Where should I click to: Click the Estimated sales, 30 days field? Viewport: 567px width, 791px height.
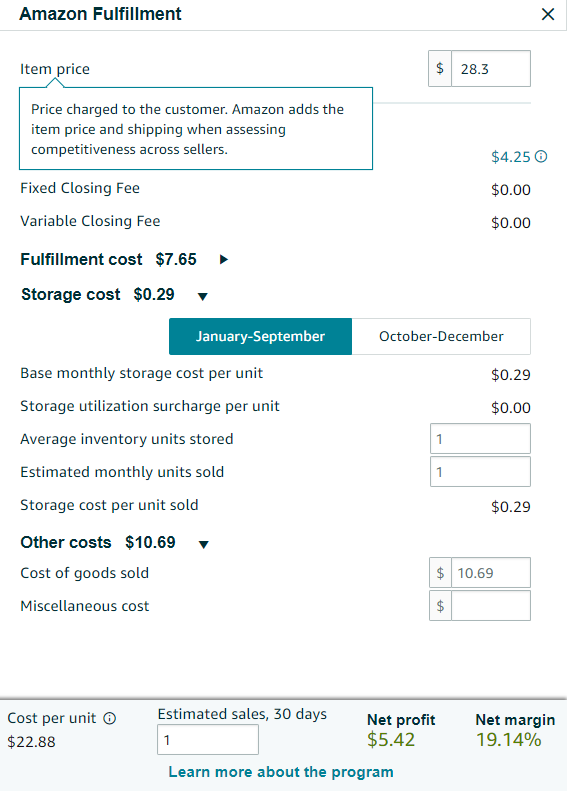(208, 740)
